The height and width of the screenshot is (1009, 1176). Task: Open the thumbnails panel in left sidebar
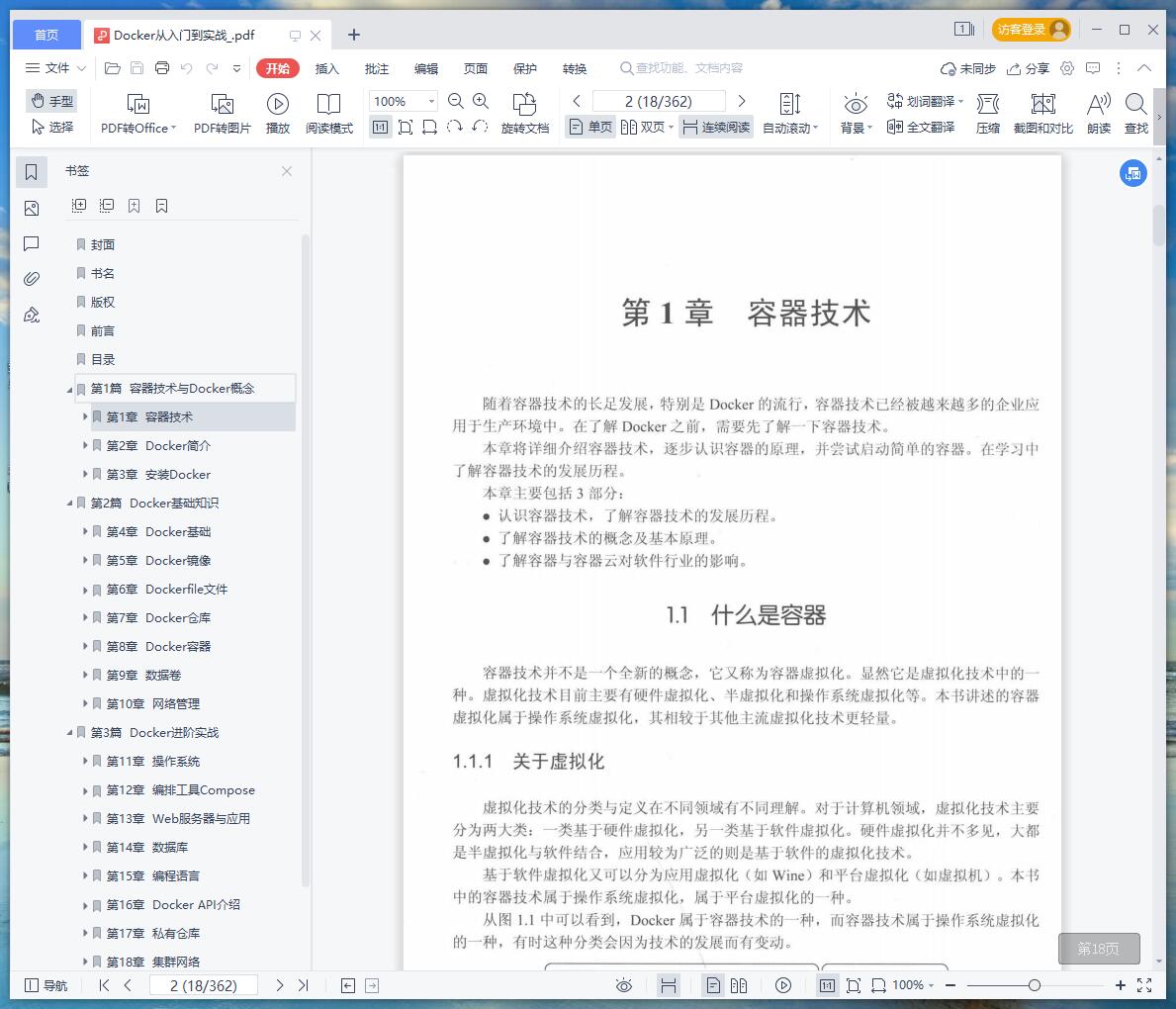coord(32,209)
